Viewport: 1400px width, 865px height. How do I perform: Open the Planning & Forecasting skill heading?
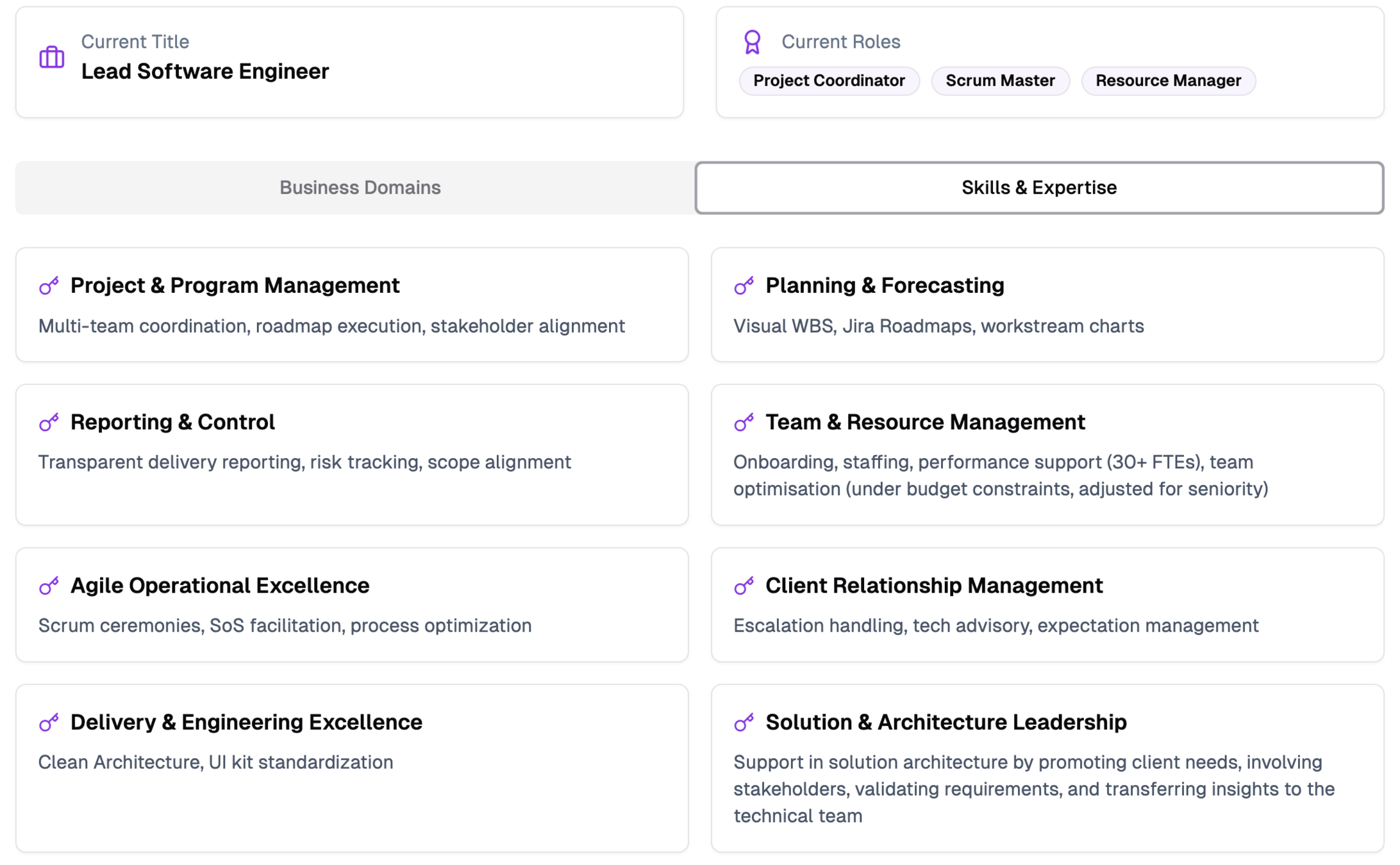[885, 286]
